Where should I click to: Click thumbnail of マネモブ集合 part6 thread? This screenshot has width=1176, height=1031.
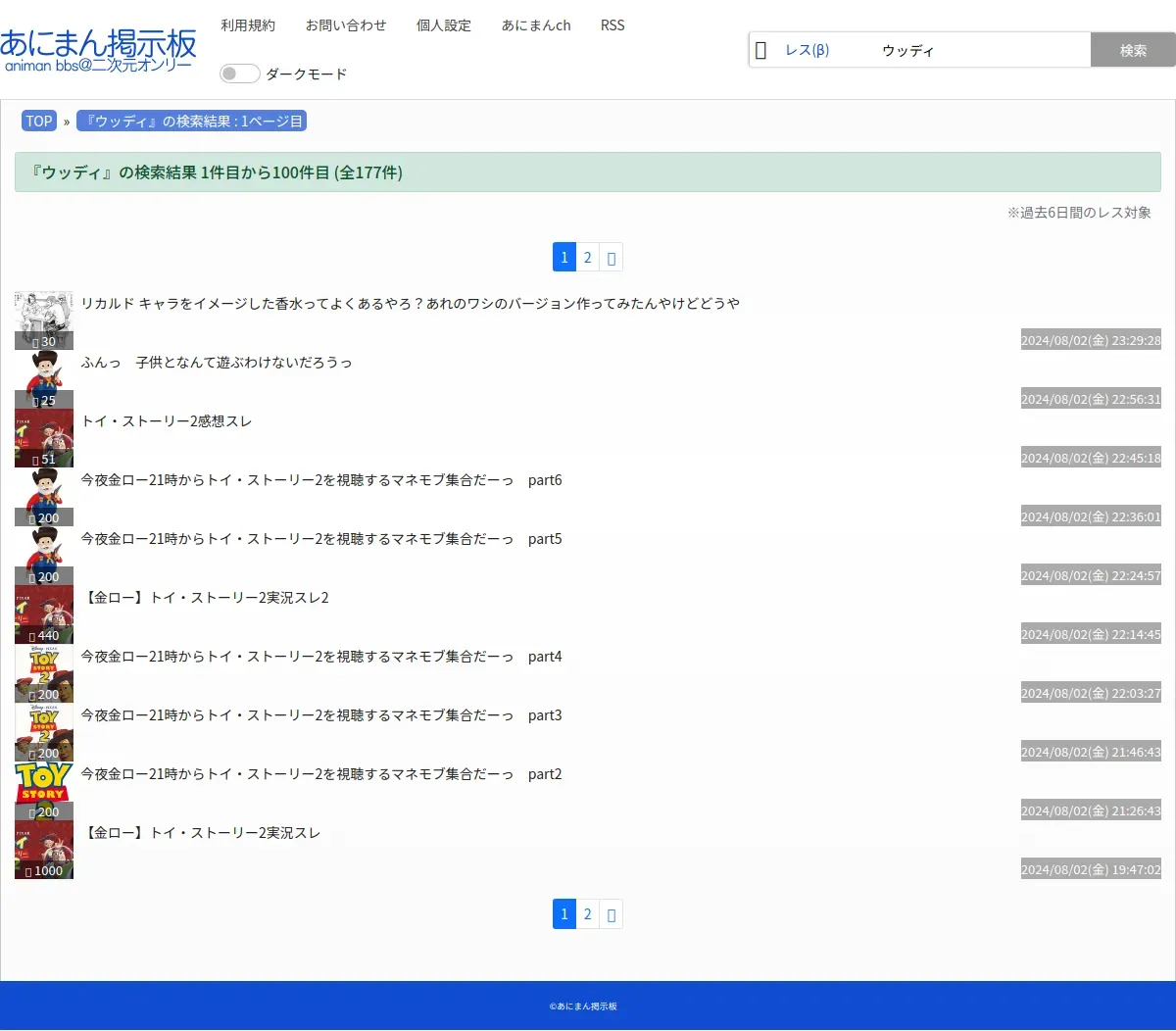[44, 497]
